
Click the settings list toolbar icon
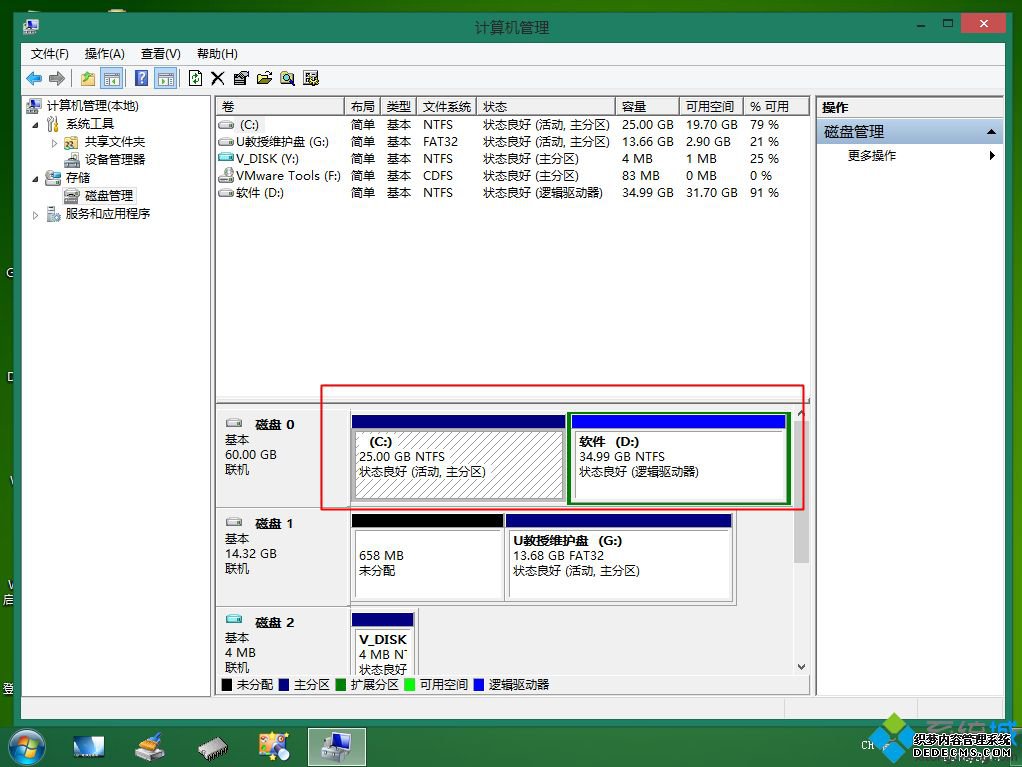click(x=311, y=79)
